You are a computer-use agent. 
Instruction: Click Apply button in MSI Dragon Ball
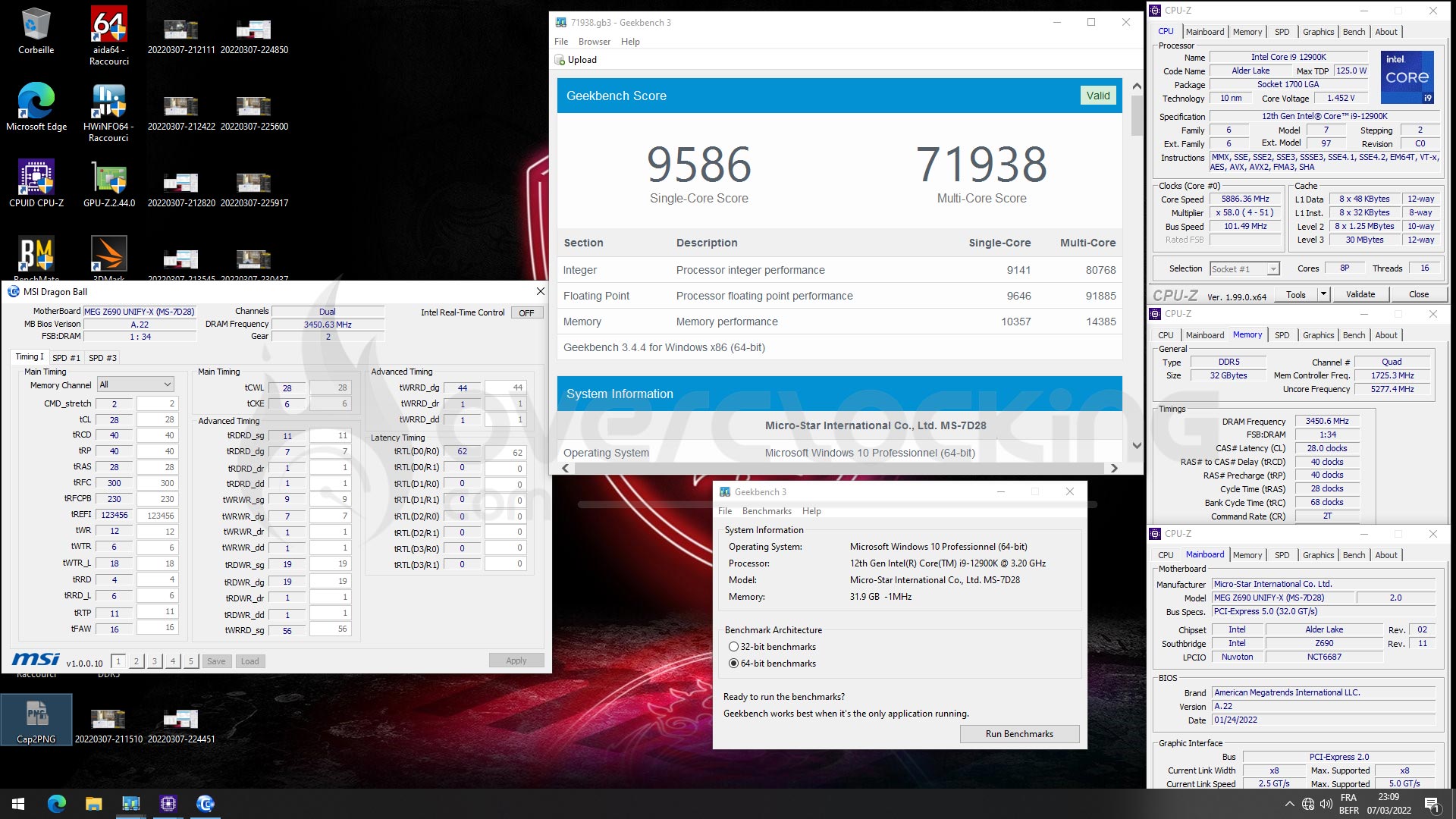click(x=516, y=661)
